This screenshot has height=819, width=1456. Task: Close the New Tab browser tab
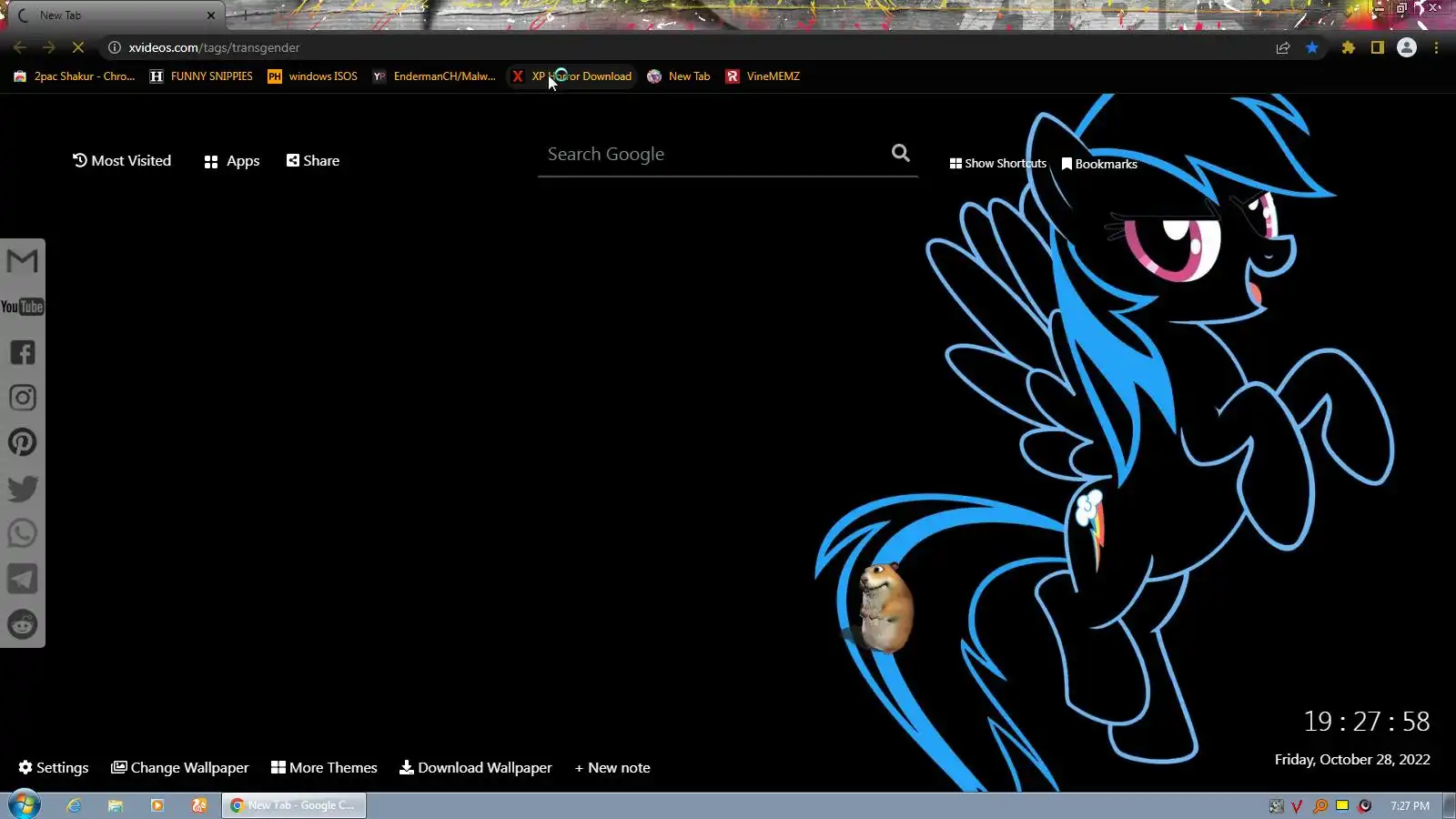point(211,15)
